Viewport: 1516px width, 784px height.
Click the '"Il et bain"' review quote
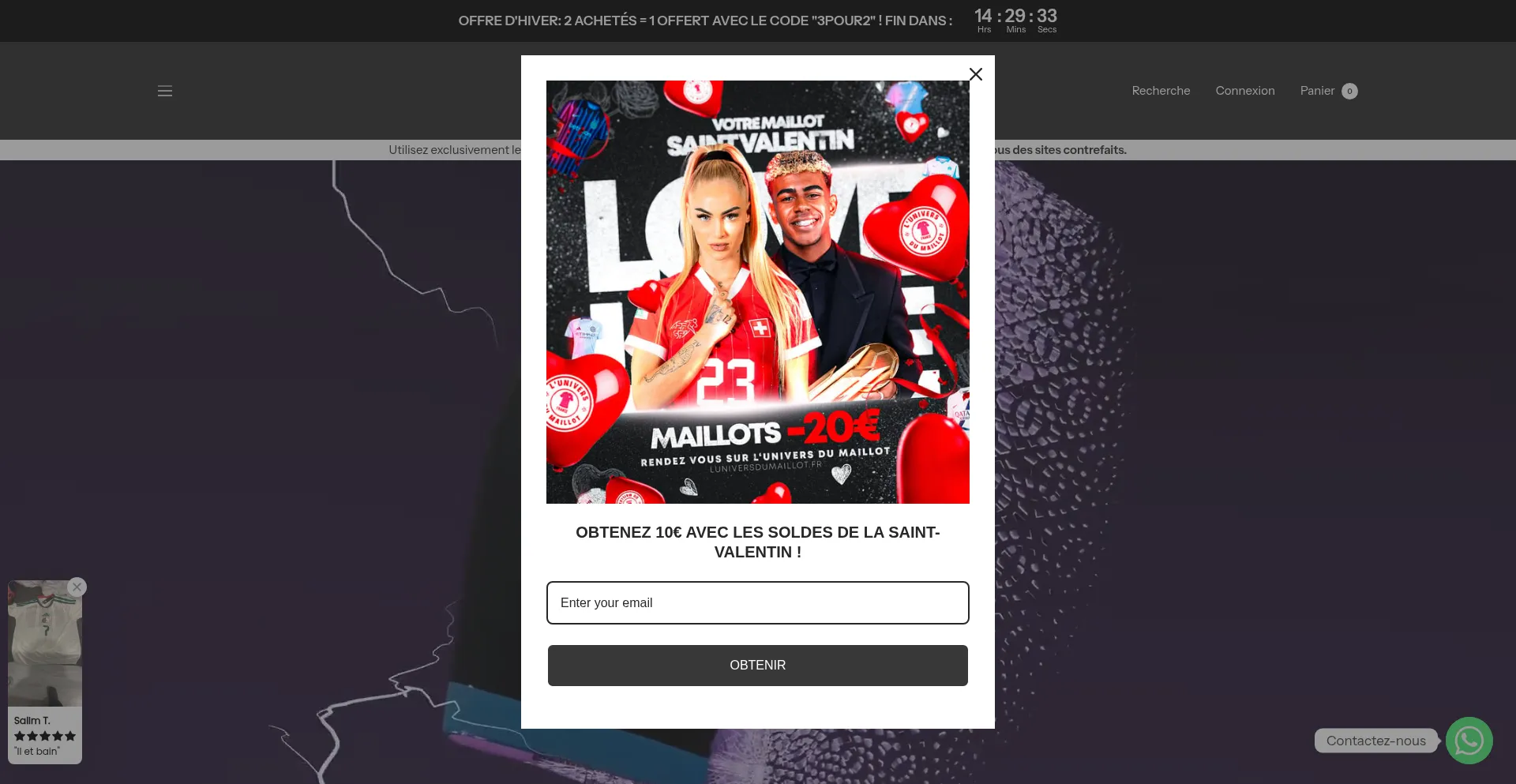point(36,752)
